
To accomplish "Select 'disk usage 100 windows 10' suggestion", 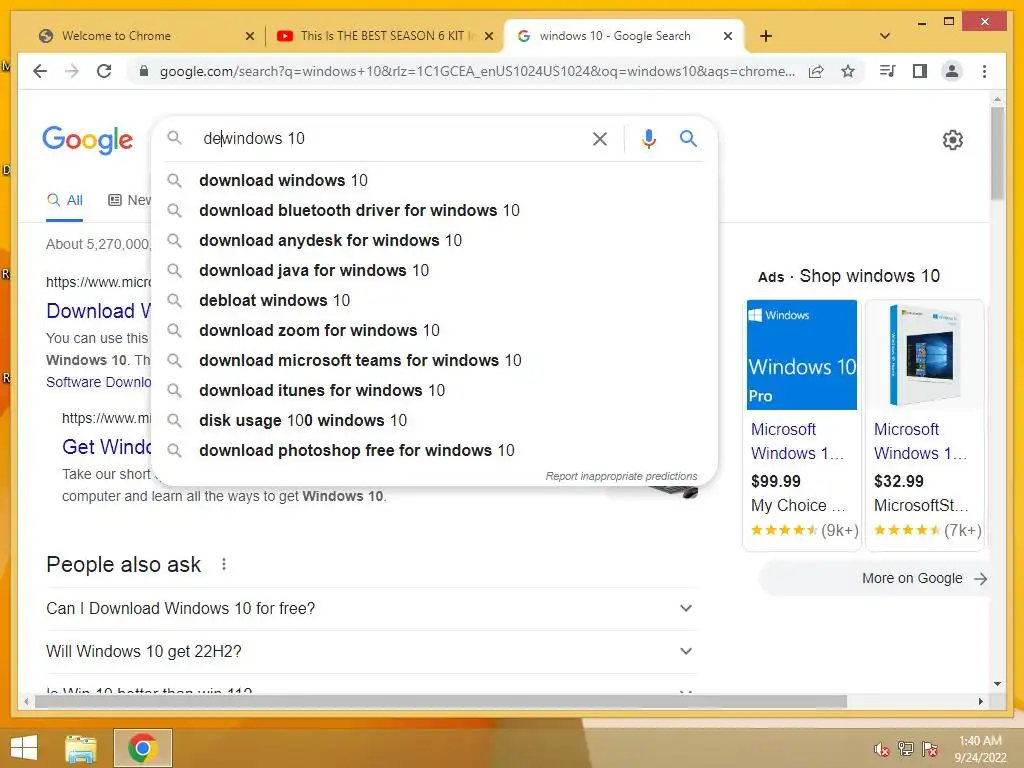I will click(434, 421).
